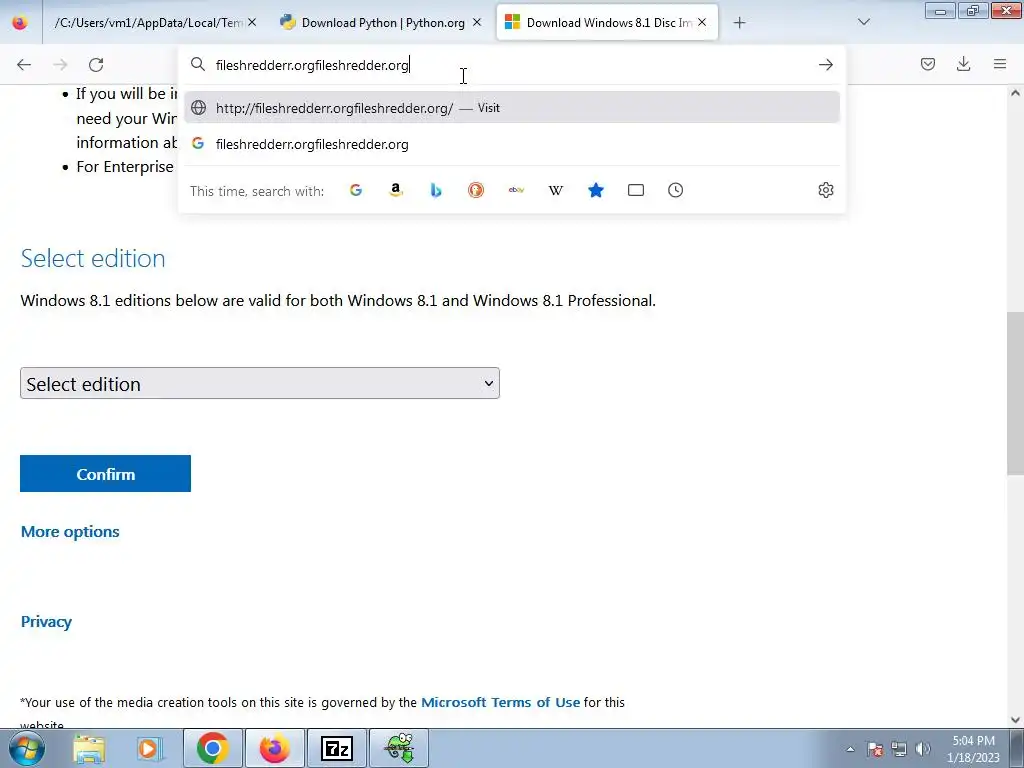The width and height of the screenshot is (1024, 768).
Task: Select Download Windows 8.1 Disc Image tab
Action: pos(607,23)
